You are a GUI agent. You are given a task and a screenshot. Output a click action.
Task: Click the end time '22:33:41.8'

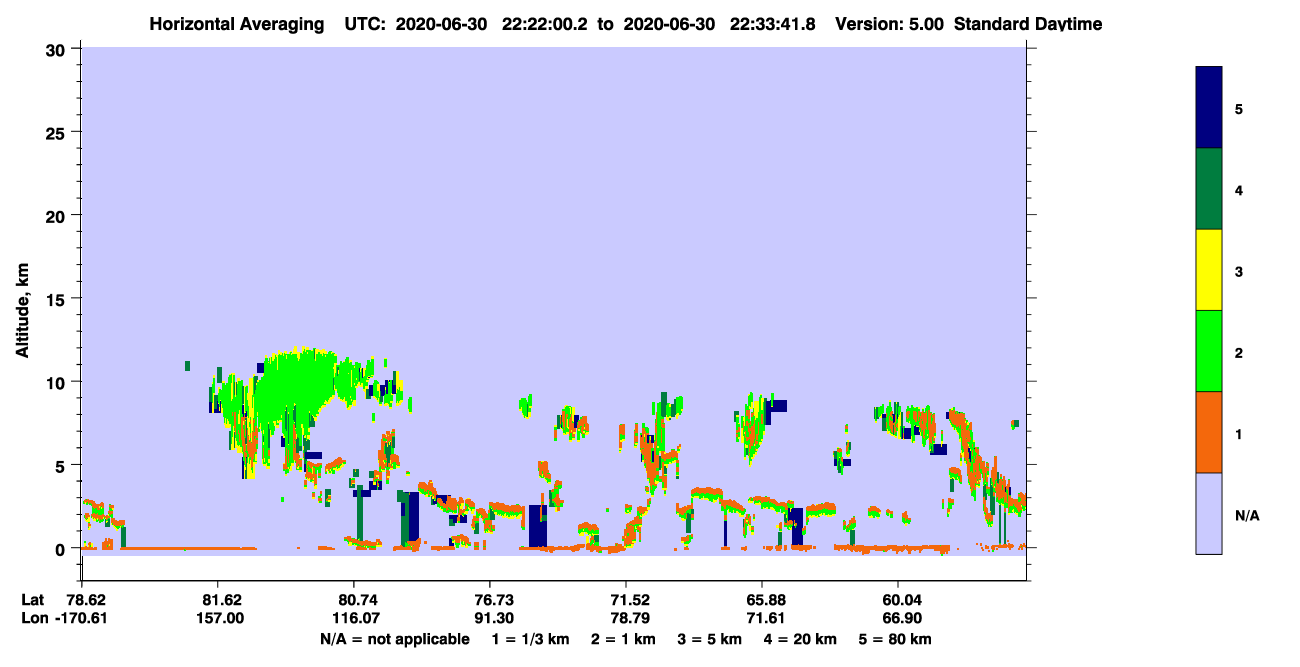point(775,24)
